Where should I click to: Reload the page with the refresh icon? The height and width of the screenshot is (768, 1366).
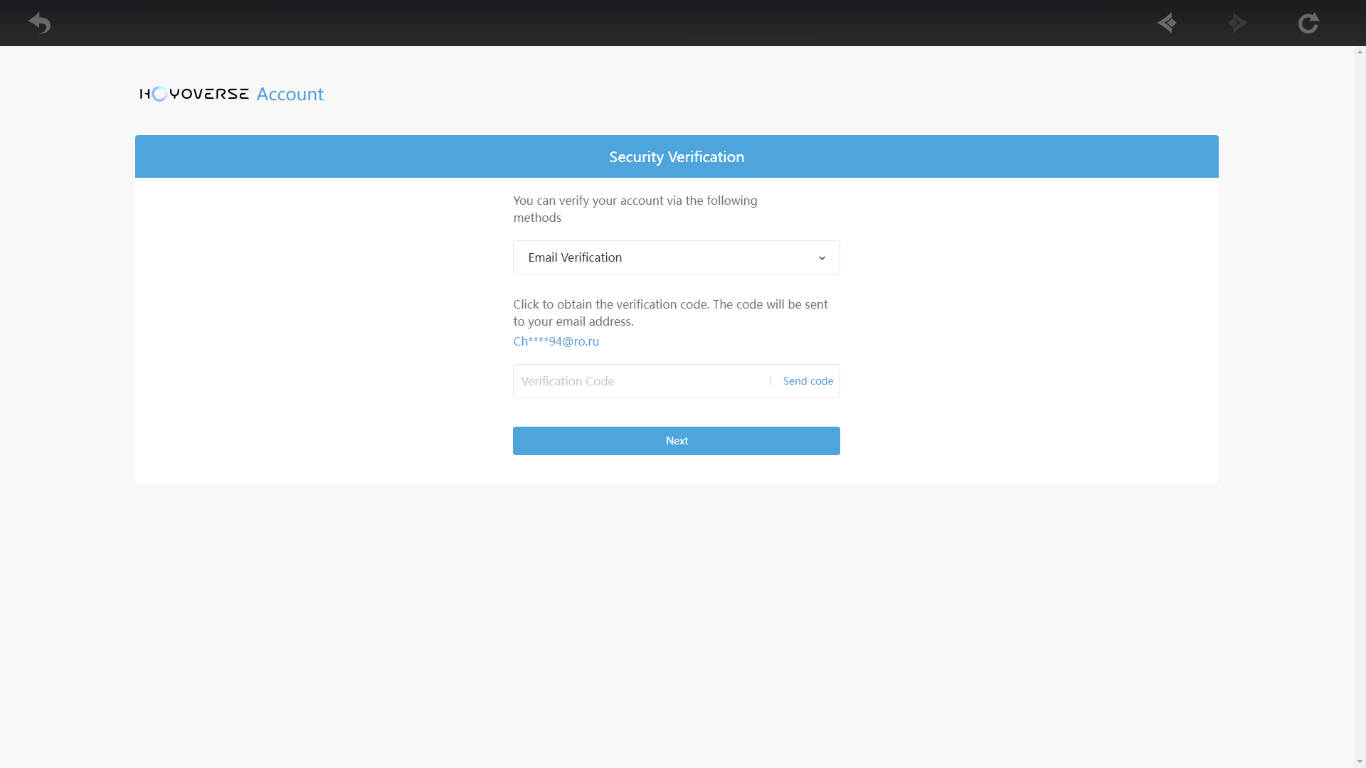[1308, 22]
